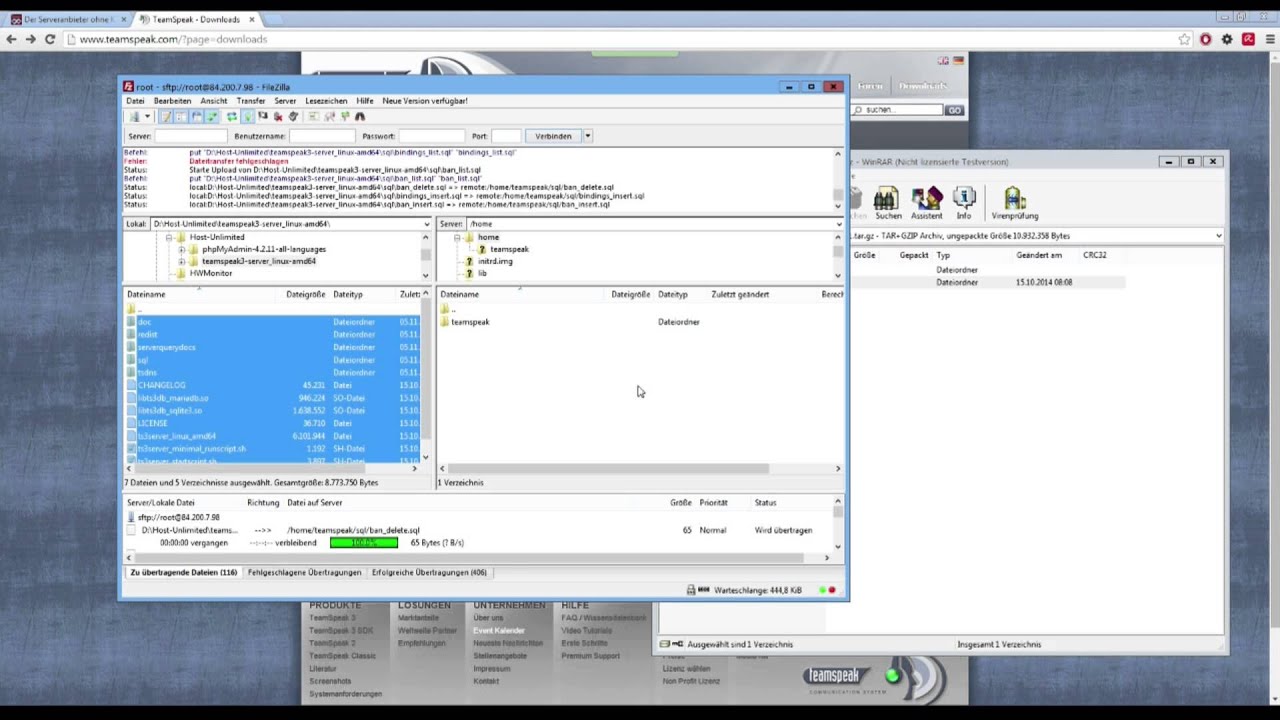Viewport: 1280px width, 720px height.
Task: Click the WinRAR Virenprüfung icon
Action: tap(1015, 203)
